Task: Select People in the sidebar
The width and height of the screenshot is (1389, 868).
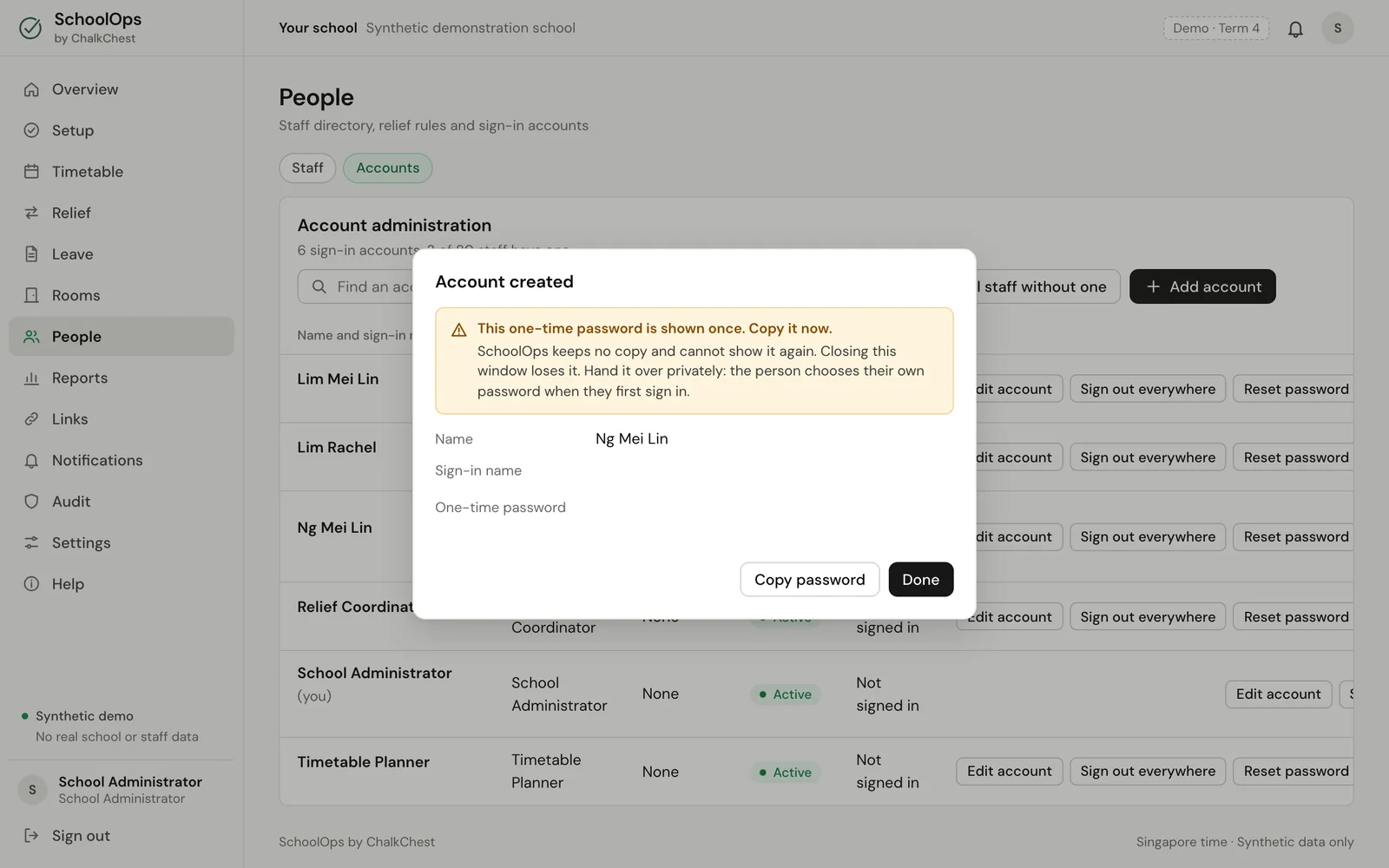Action: 122,337
